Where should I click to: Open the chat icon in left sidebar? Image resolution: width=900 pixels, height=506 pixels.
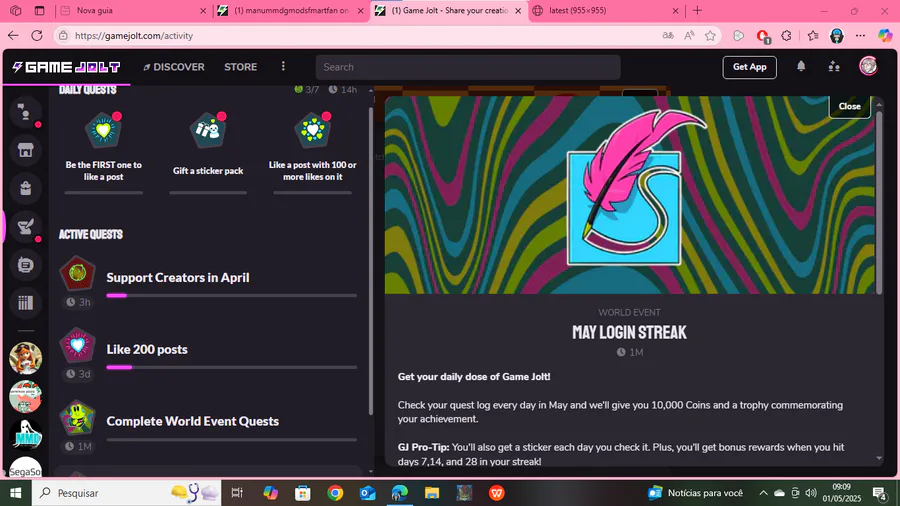(25, 112)
